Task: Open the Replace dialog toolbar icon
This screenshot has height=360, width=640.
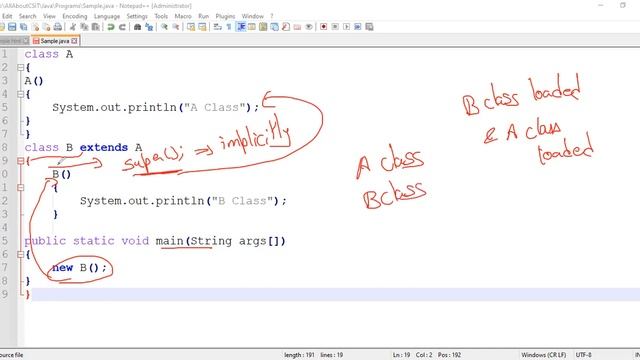Action: pyautogui.click(x=149, y=27)
